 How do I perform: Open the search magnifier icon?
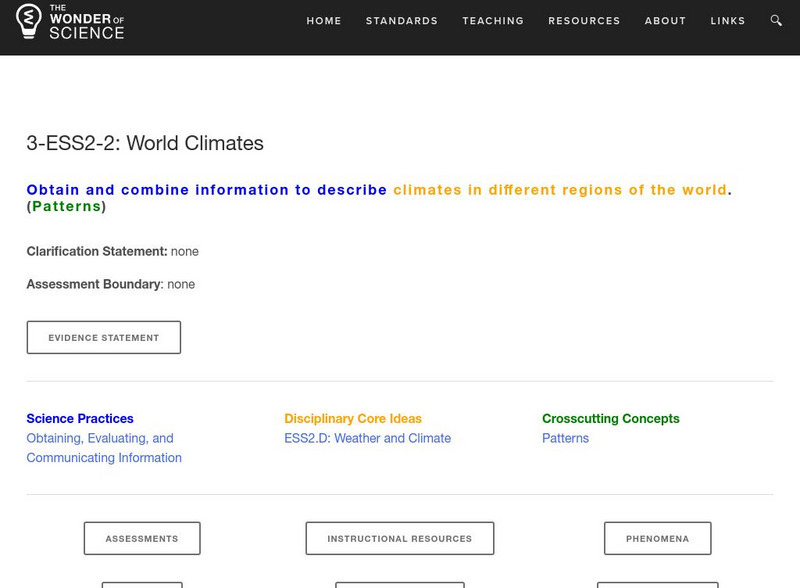pos(777,21)
